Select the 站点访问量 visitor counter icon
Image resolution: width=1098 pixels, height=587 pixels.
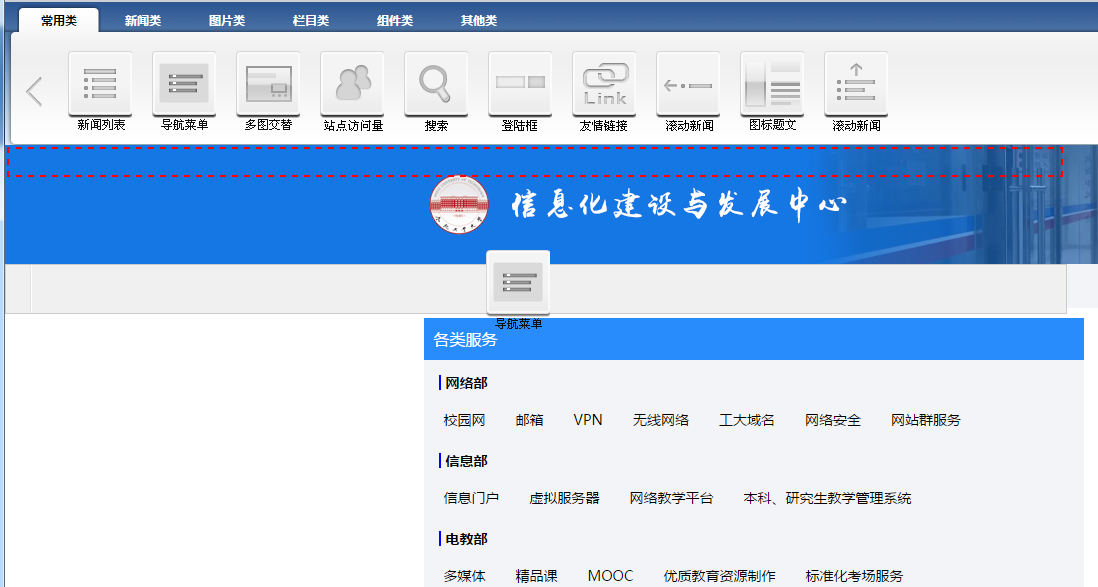(352, 84)
